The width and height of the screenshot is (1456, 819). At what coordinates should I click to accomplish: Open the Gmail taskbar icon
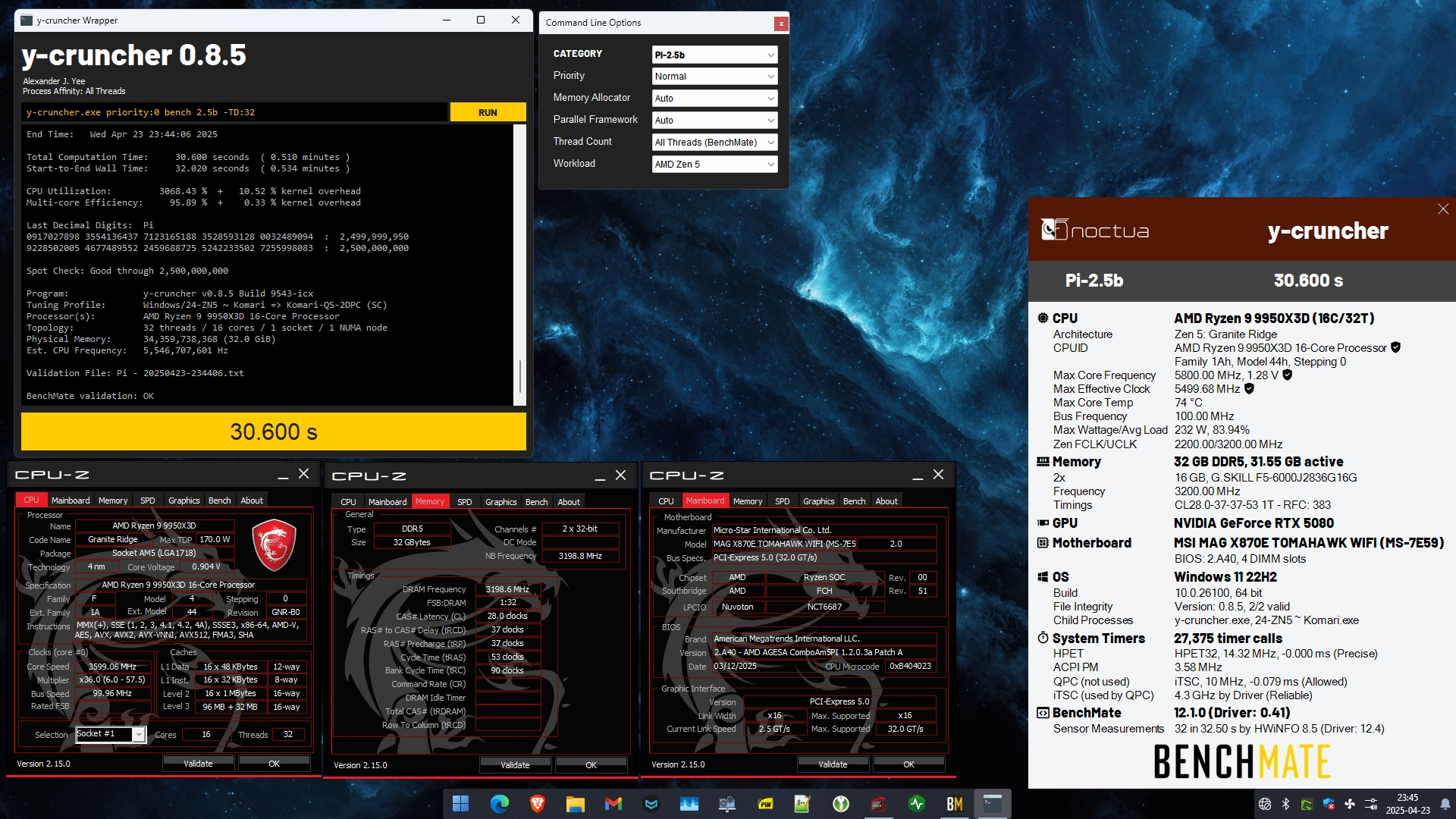point(613,804)
